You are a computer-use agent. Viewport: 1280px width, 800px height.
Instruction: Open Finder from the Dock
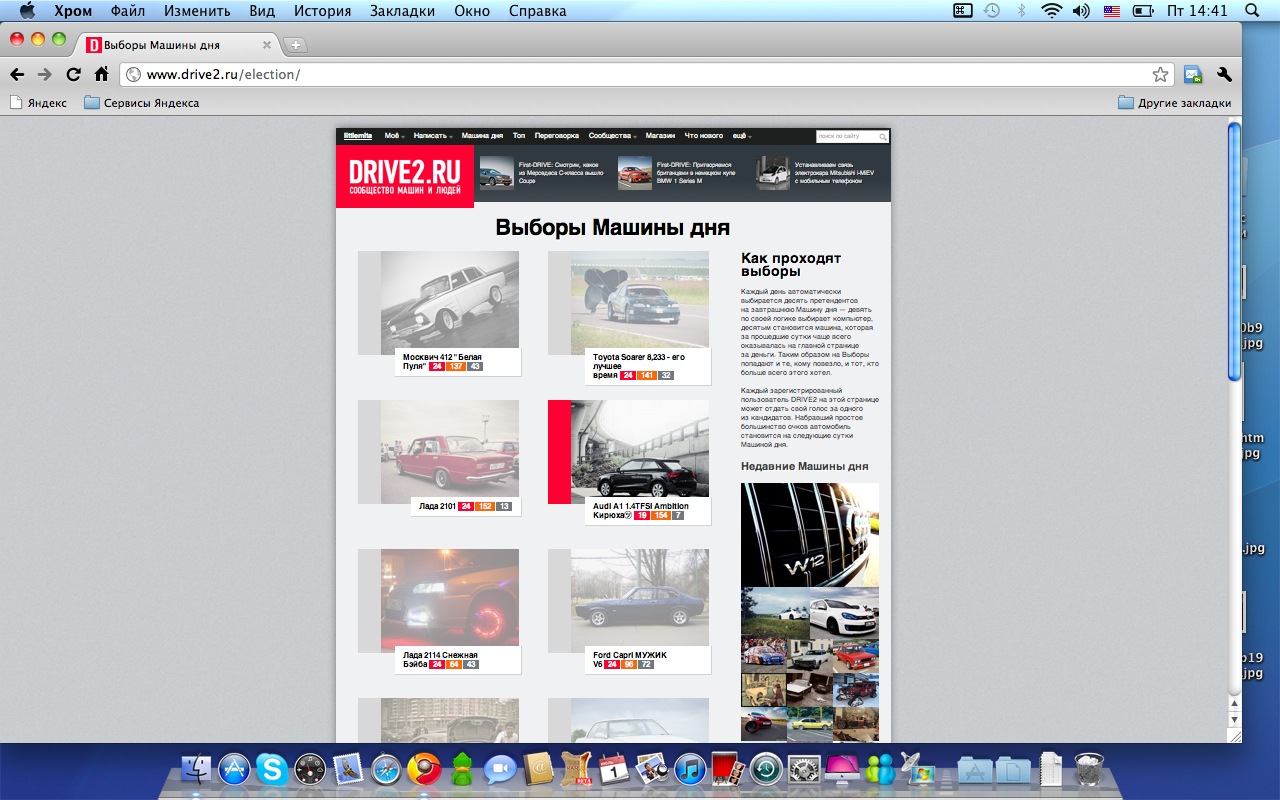tap(196, 768)
